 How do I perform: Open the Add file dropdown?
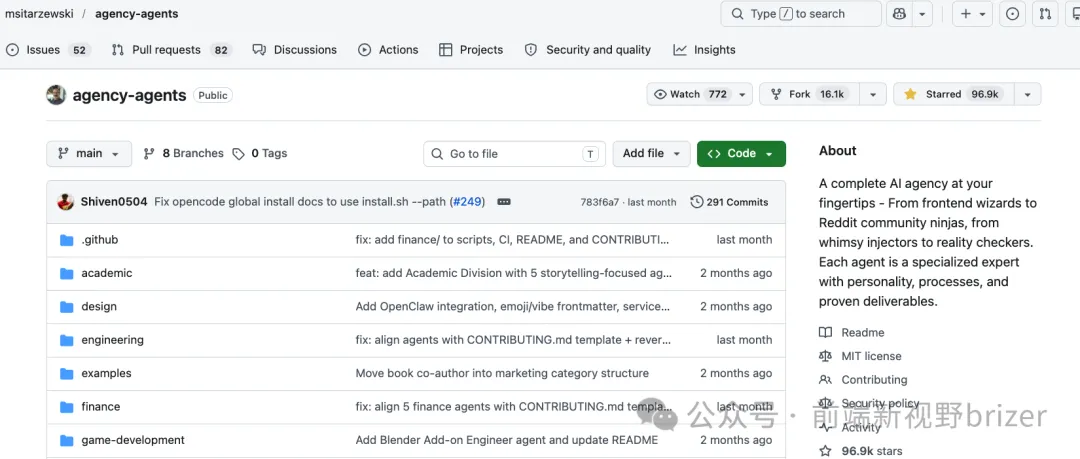click(652, 154)
